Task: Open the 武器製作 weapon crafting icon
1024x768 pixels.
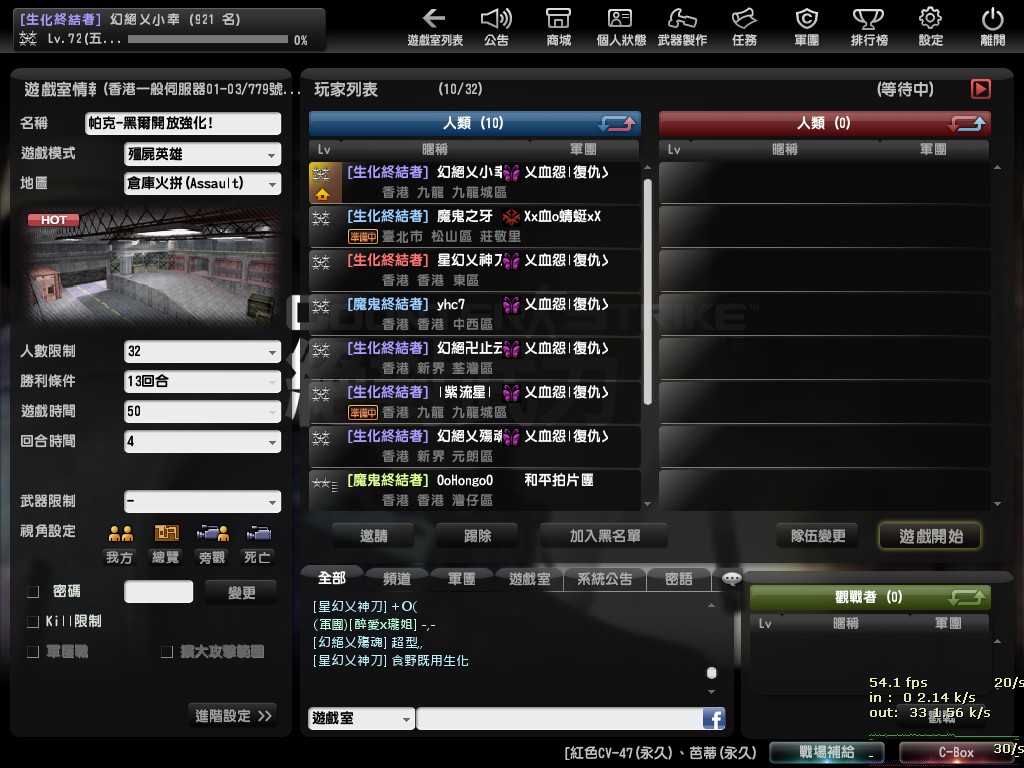Action: point(682,27)
